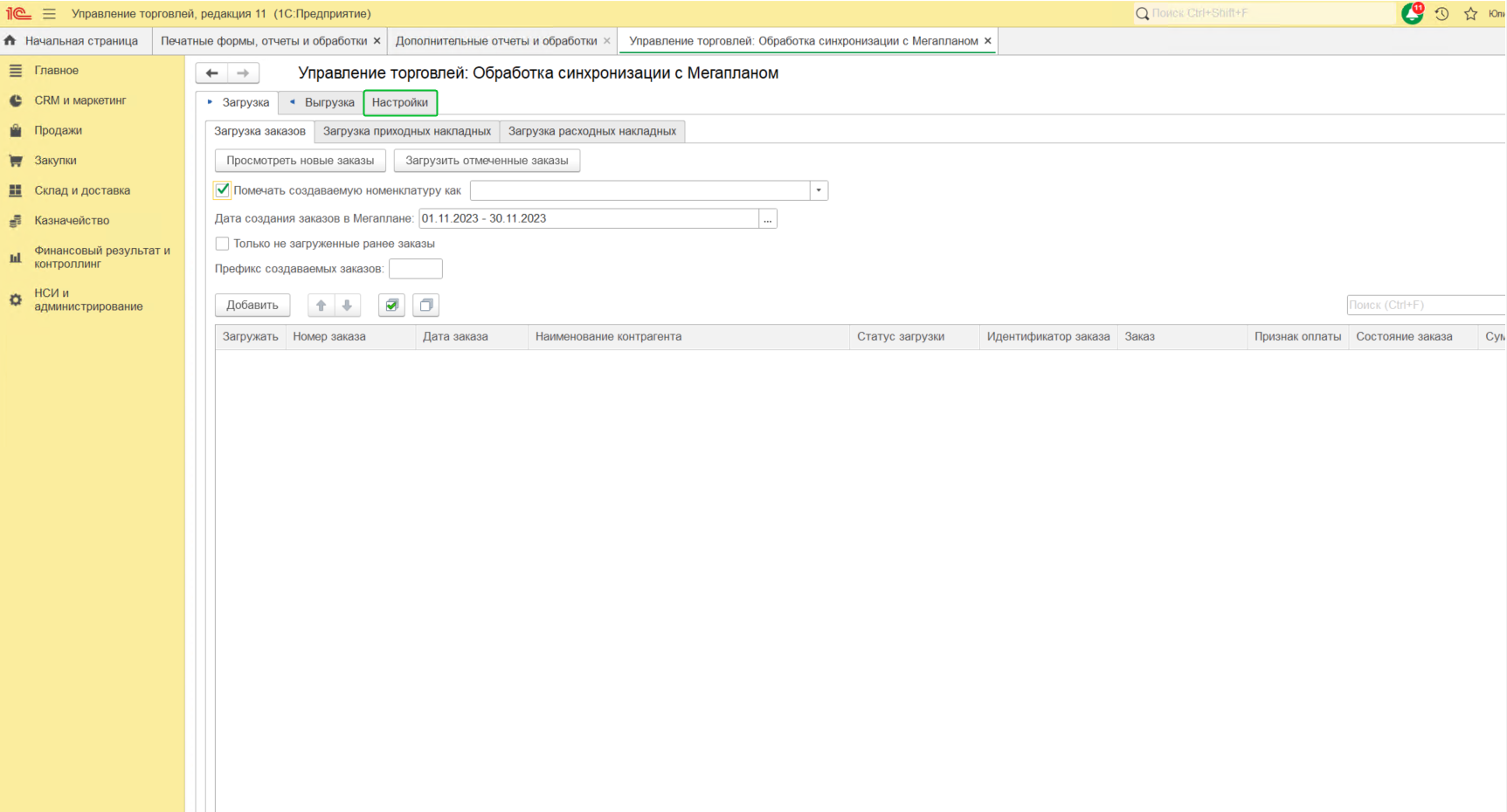Screen dimensions: 1507x812
Task: Go forward with the right arrow button
Action: [243, 73]
